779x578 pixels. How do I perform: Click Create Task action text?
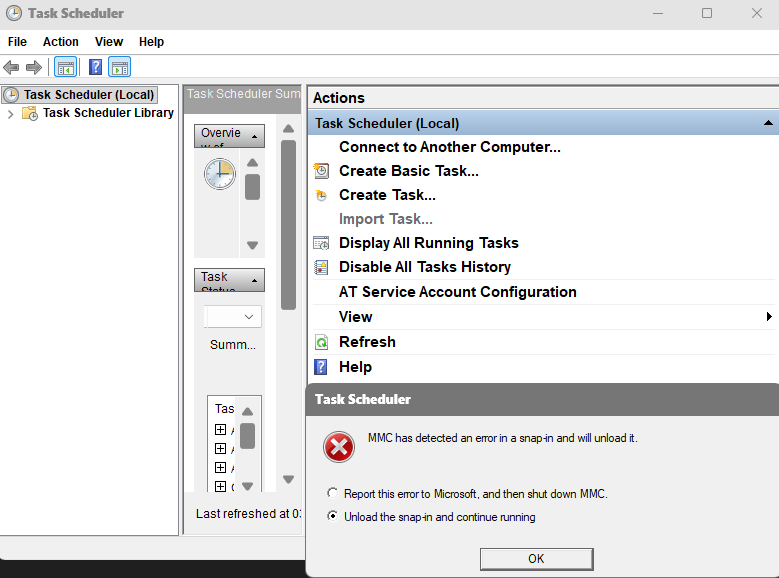(x=388, y=195)
